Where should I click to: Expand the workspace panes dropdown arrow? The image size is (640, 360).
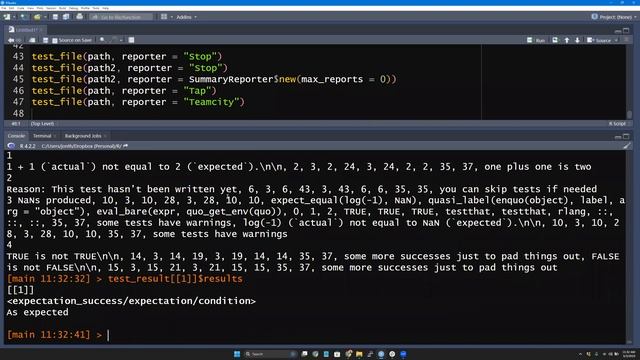tap(171, 17)
